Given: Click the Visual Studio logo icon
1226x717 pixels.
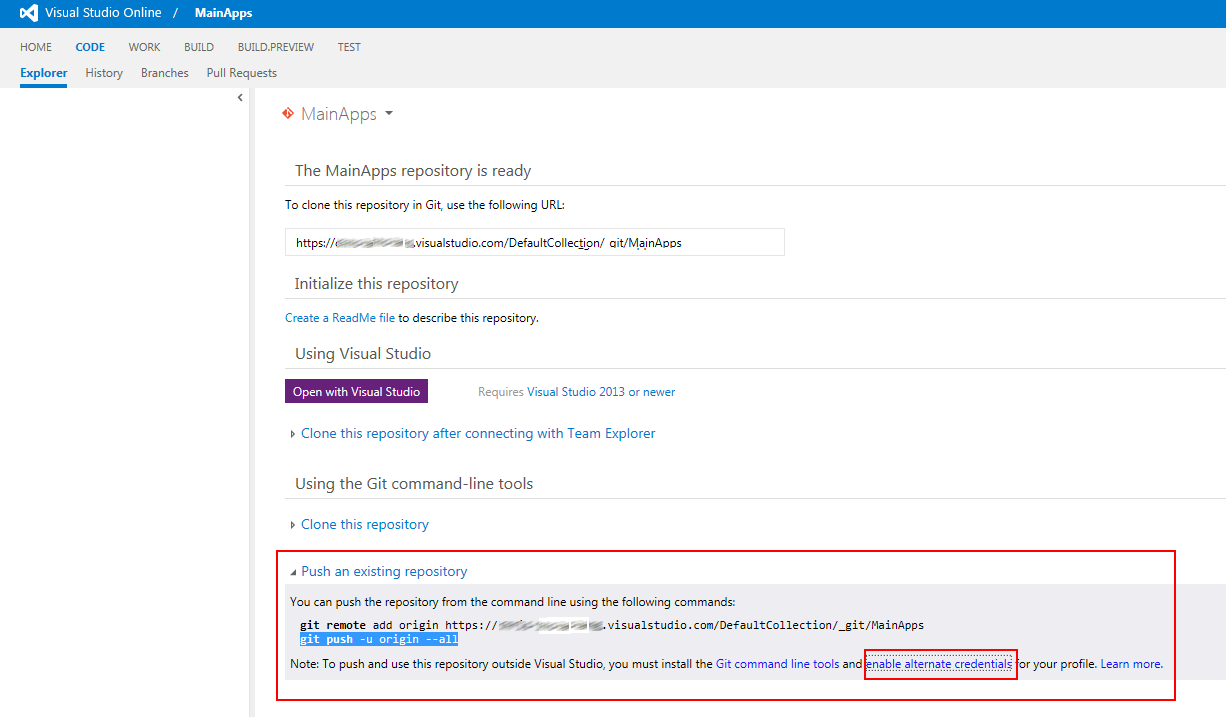Looking at the screenshot, I should click(x=29, y=14).
